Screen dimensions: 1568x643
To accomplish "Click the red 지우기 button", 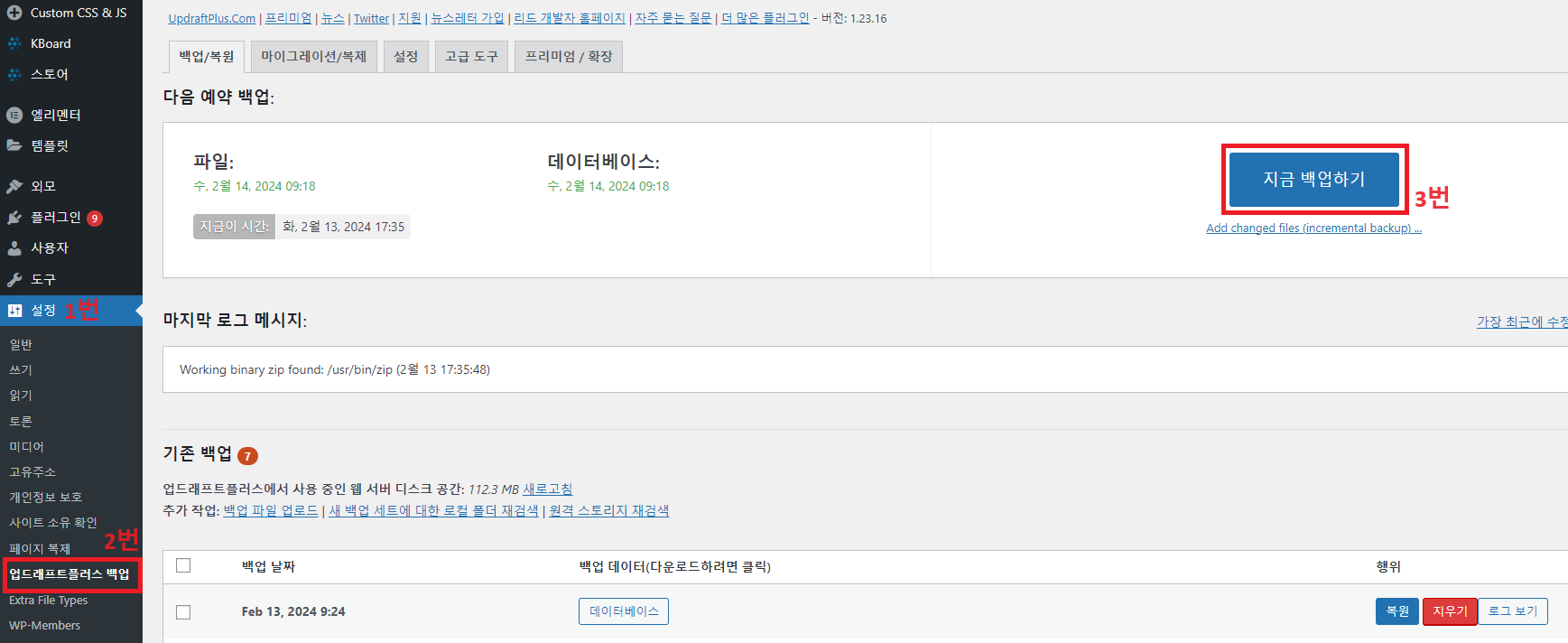I will (x=1450, y=611).
